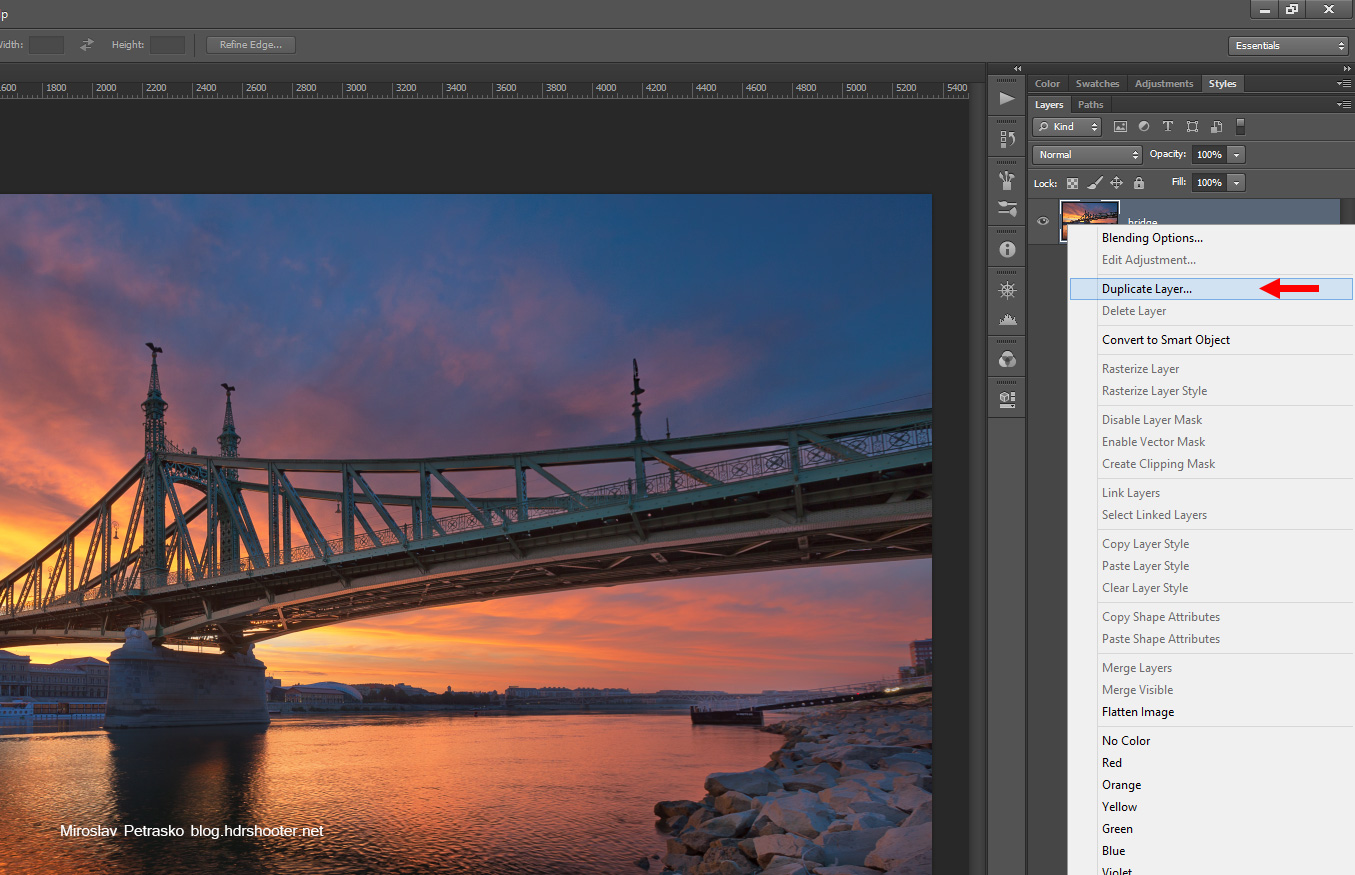Expand the Essentials workspace dropdown
The height and width of the screenshot is (875, 1355).
click(x=1288, y=46)
